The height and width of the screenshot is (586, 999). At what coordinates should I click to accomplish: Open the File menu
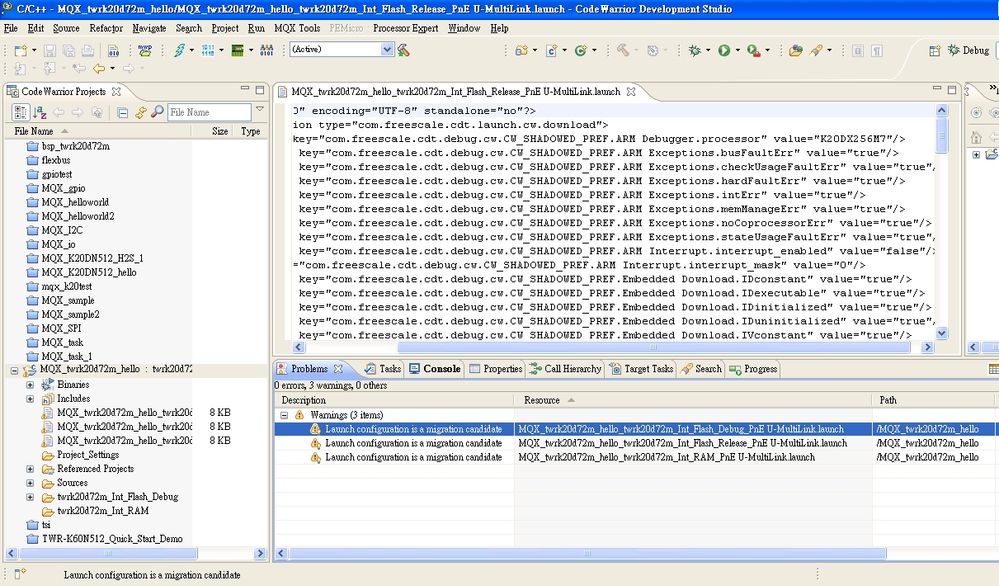pos(11,29)
